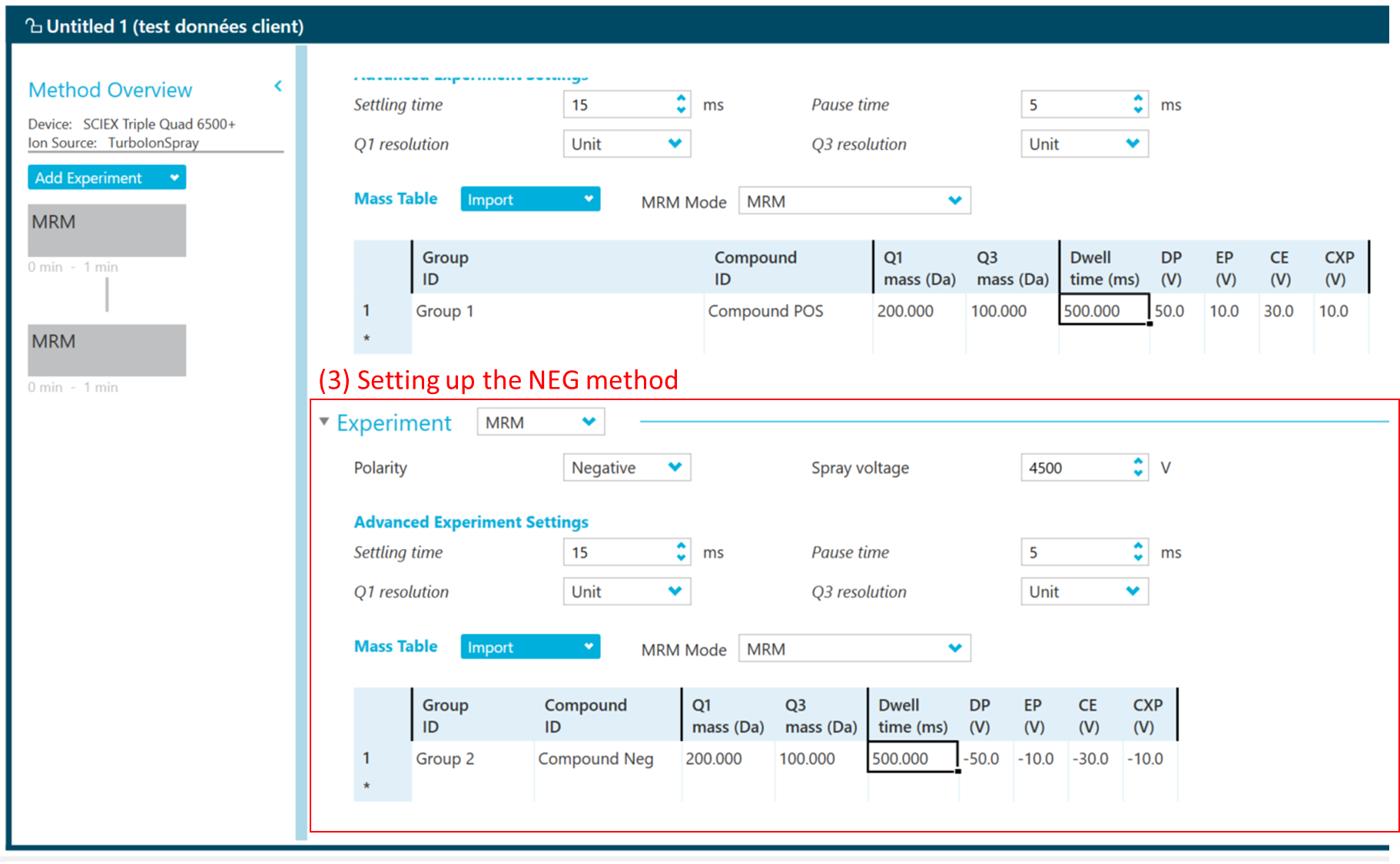Adjust lower Pause time stepper
This screenshot has width=1400, height=864.
(1138, 552)
